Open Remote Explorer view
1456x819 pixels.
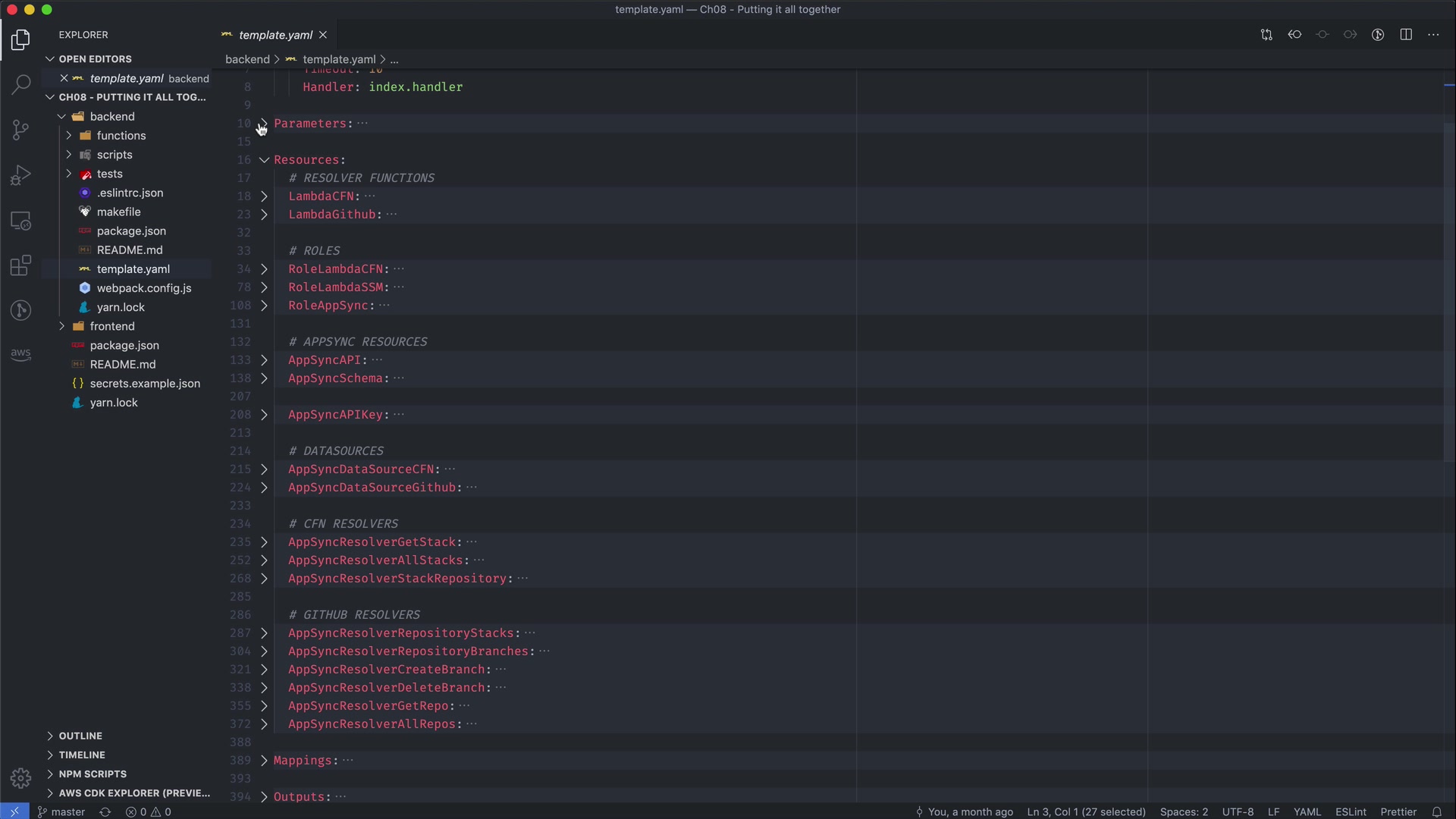click(x=20, y=221)
